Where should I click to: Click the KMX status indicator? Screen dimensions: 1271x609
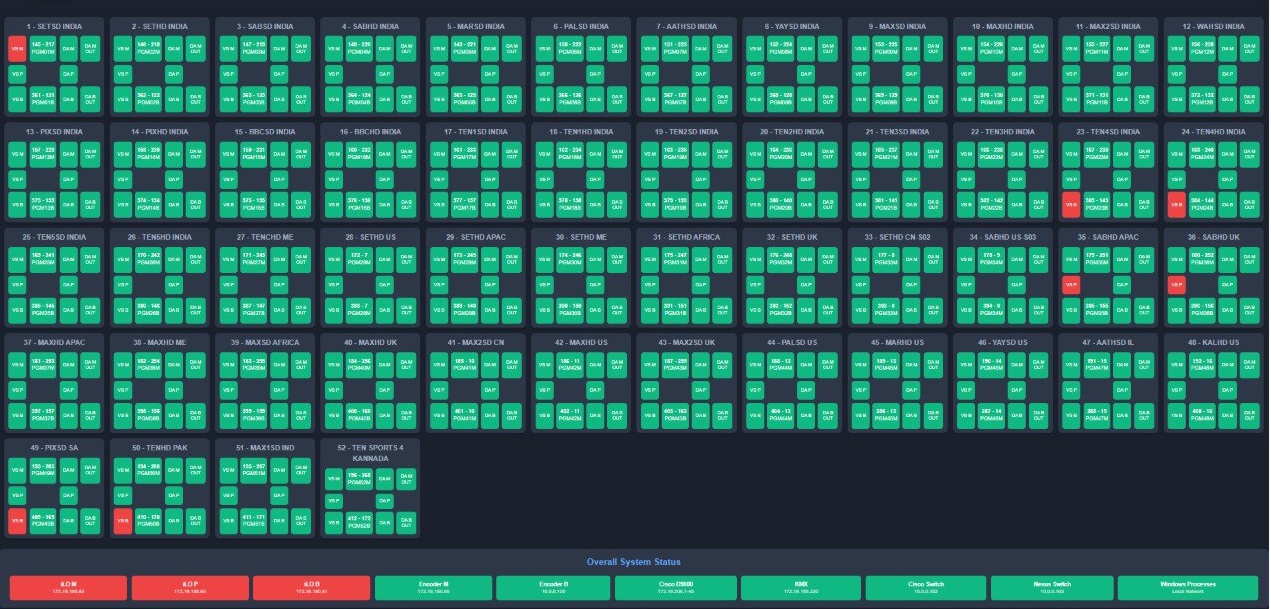coord(799,586)
